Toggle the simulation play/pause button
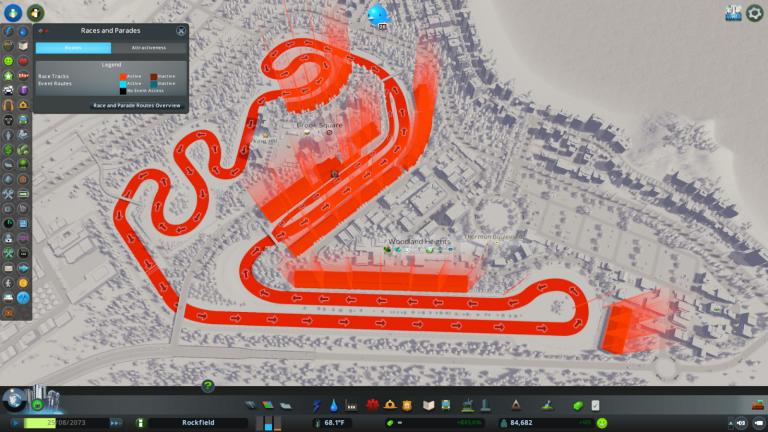This screenshot has width=768, height=432. 15,423
